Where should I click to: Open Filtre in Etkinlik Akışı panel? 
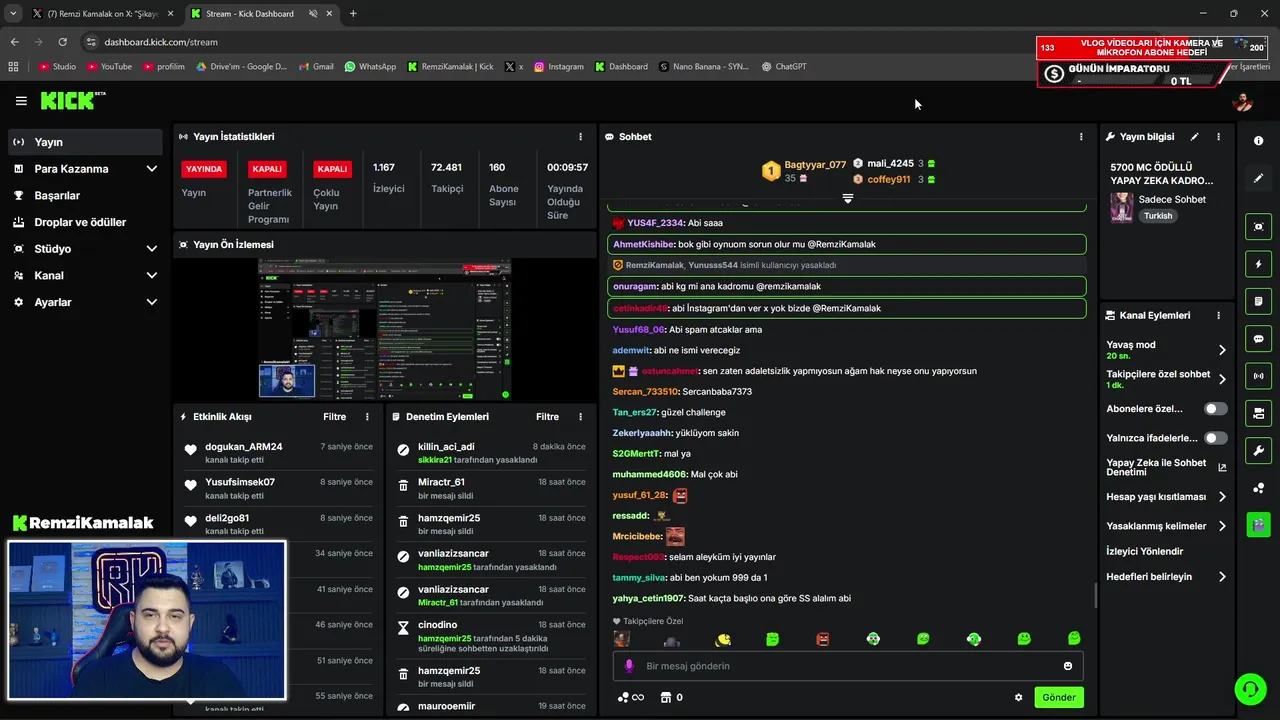334,417
